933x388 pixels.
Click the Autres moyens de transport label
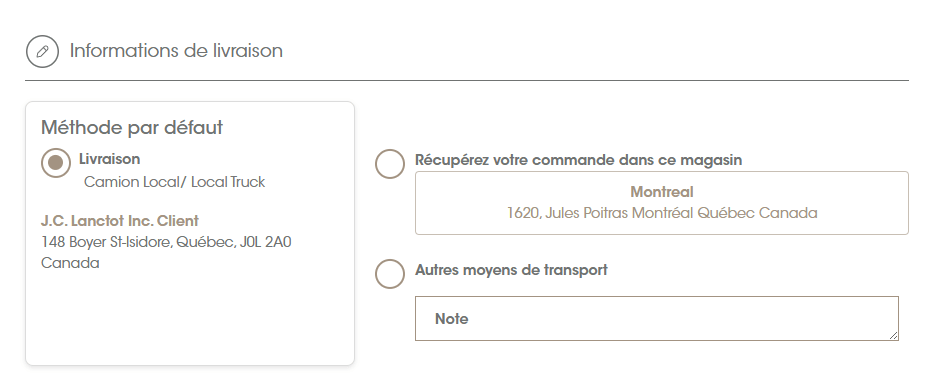[511, 270]
